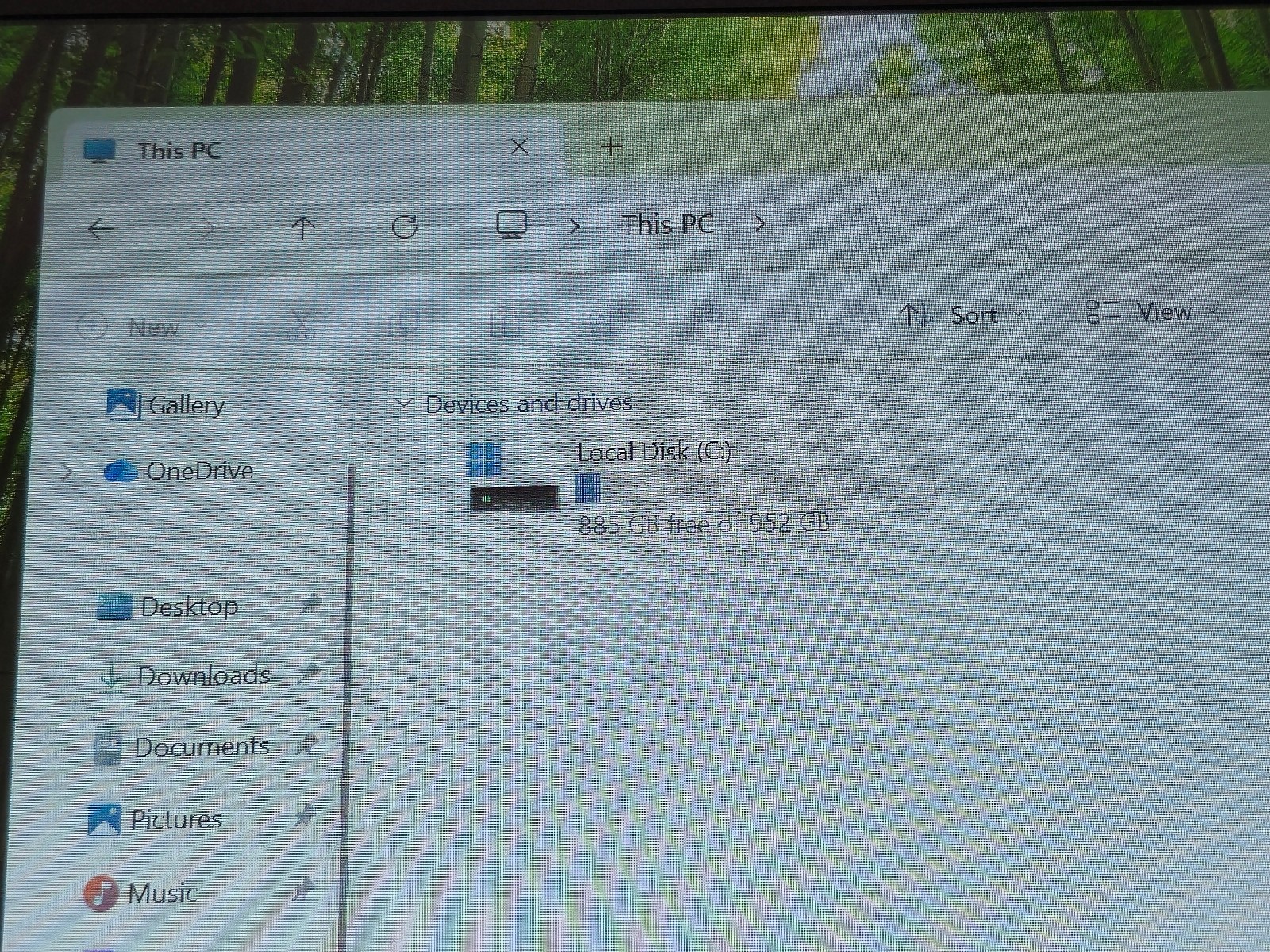Click the pin icon next to Desktop
Viewport: 1270px width, 952px height.
(x=310, y=605)
